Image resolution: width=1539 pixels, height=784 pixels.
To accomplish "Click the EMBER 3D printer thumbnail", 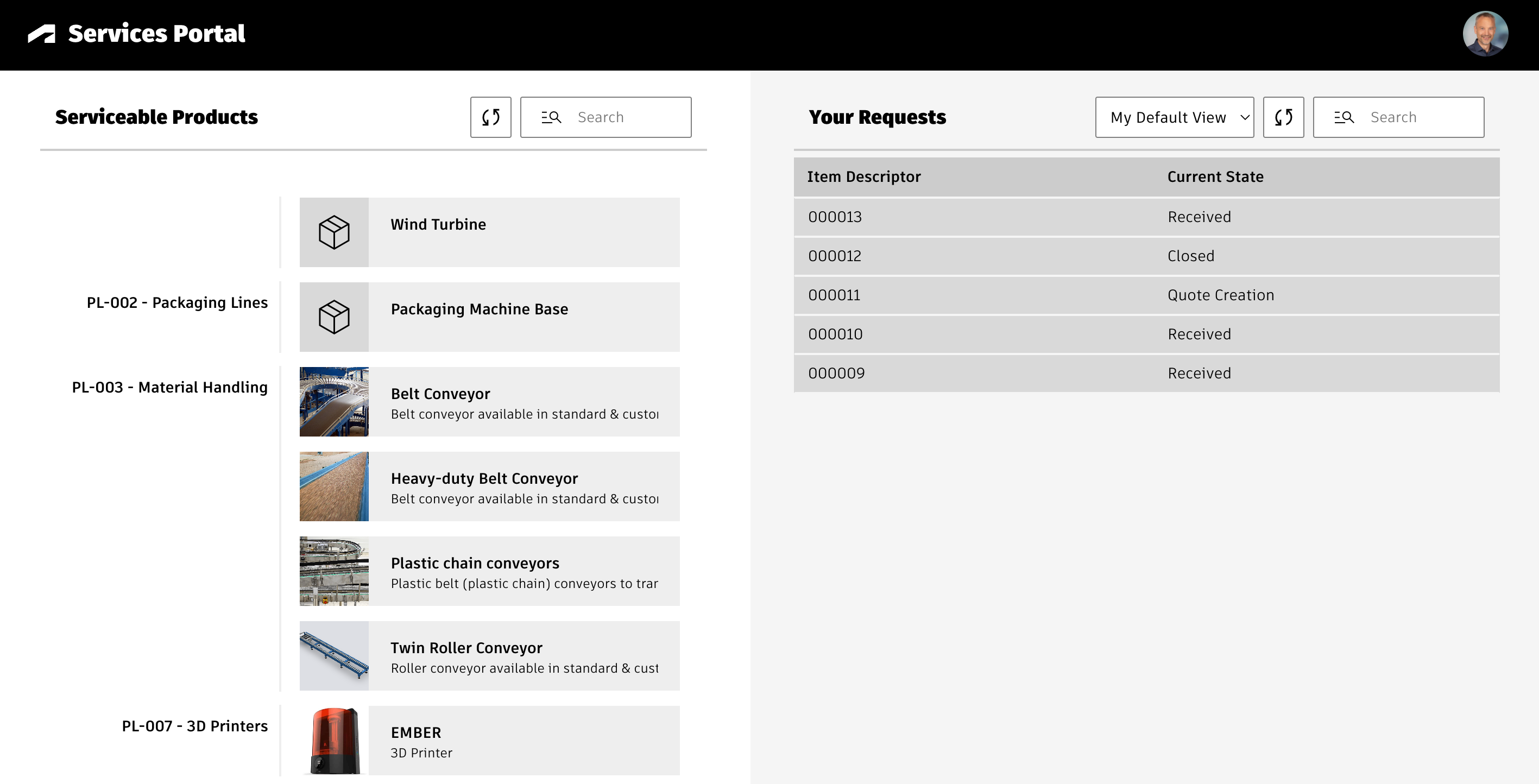I will 334,741.
